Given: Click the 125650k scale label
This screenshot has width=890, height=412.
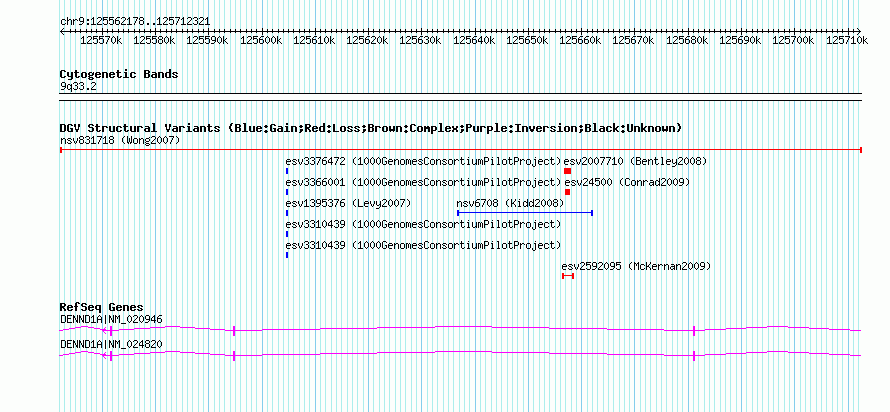Looking at the screenshot, I should pyautogui.click(x=527, y=40).
